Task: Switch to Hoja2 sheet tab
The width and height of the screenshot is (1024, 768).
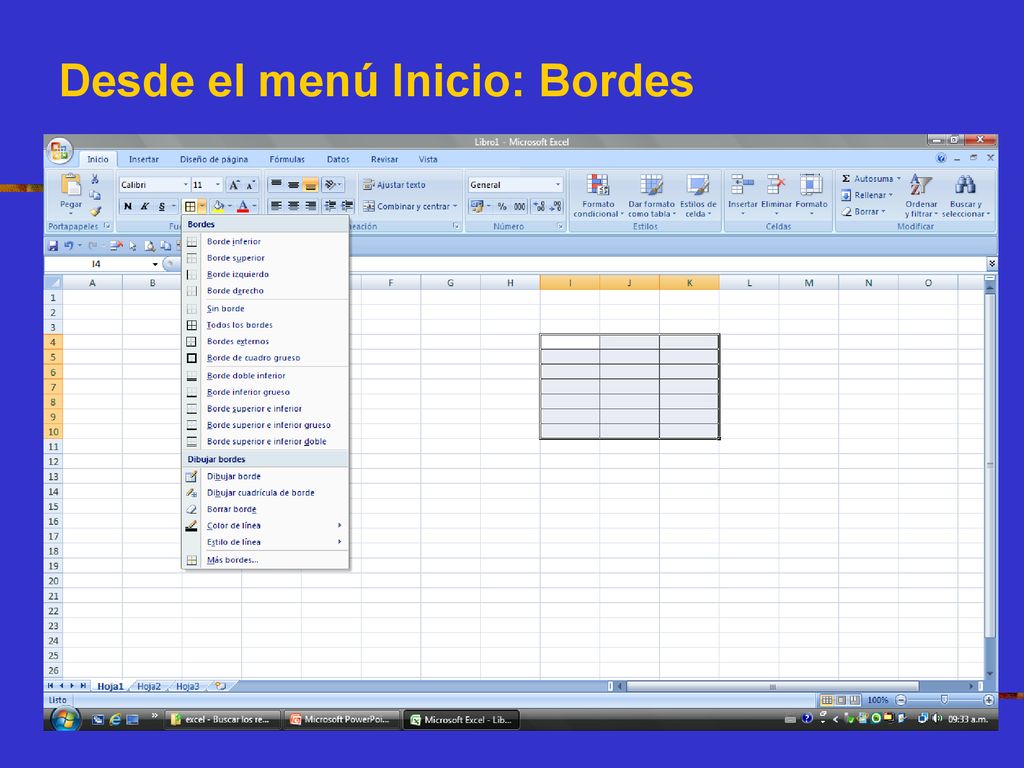Action: coord(149,686)
